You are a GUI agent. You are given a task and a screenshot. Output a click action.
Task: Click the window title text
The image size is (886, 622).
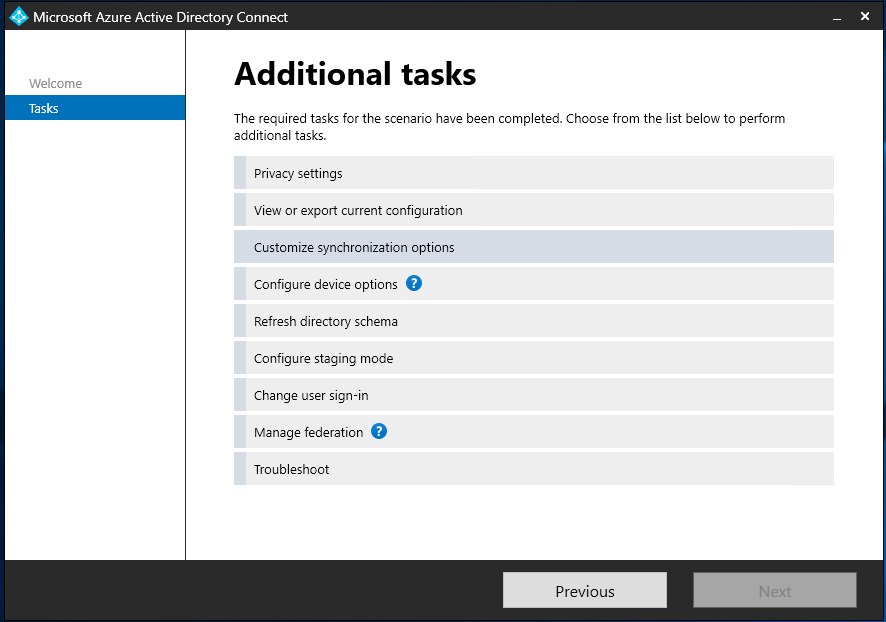pyautogui.click(x=160, y=17)
